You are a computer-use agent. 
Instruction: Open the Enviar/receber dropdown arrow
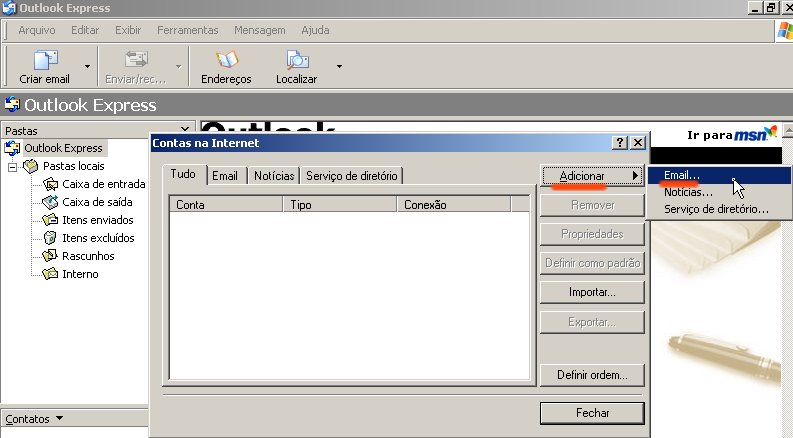[179, 66]
